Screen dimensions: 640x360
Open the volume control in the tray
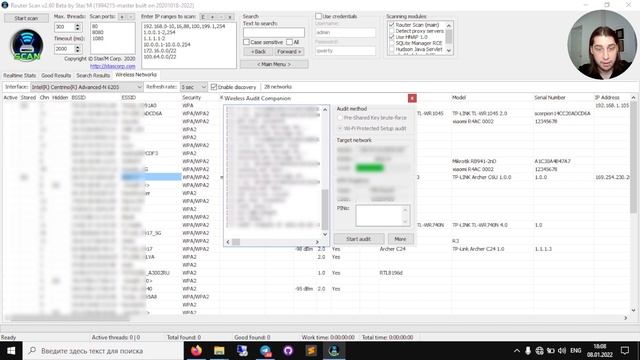(x=562, y=351)
